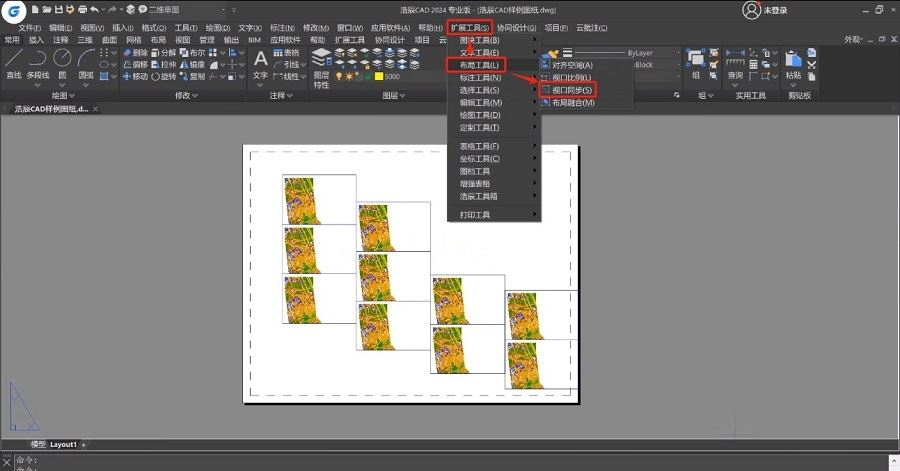Open 图层特性 layer properties
Screen dimensions: 900x471
[x=321, y=68]
